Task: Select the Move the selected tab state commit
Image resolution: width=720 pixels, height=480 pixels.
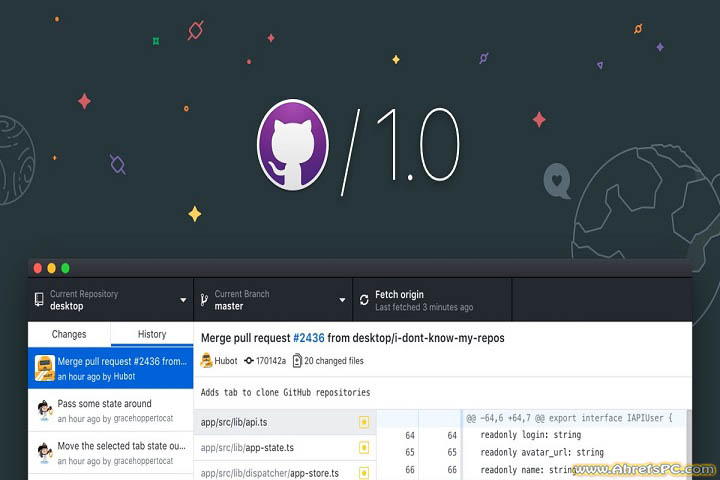Action: (x=111, y=453)
